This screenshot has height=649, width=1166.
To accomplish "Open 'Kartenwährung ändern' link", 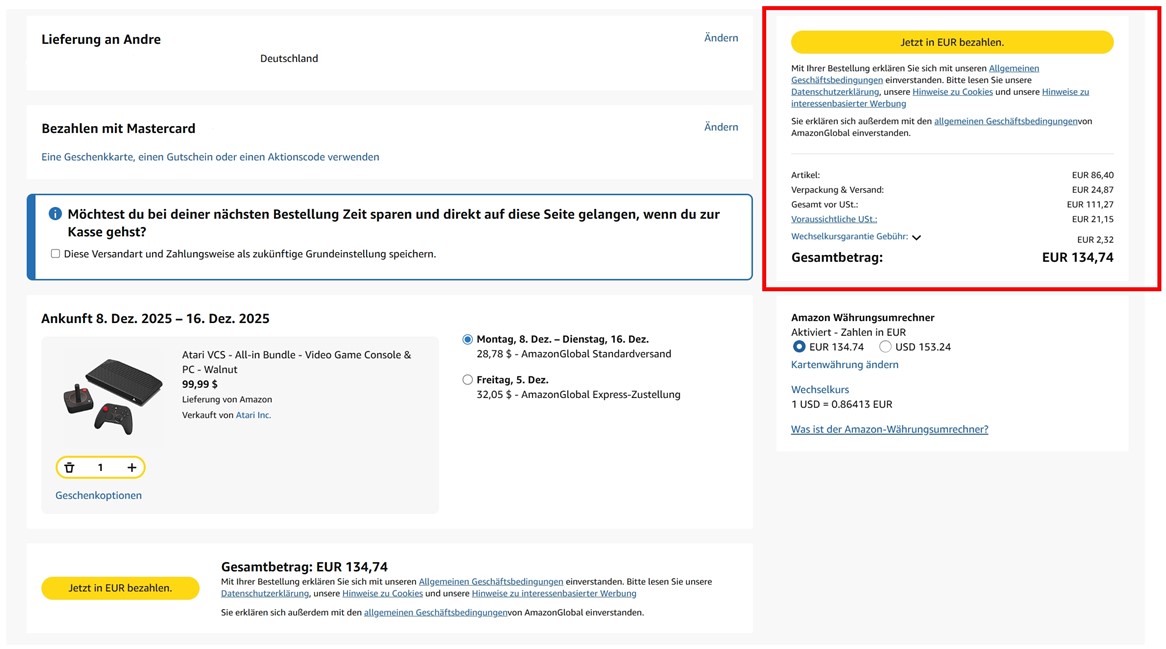I will [844, 365].
